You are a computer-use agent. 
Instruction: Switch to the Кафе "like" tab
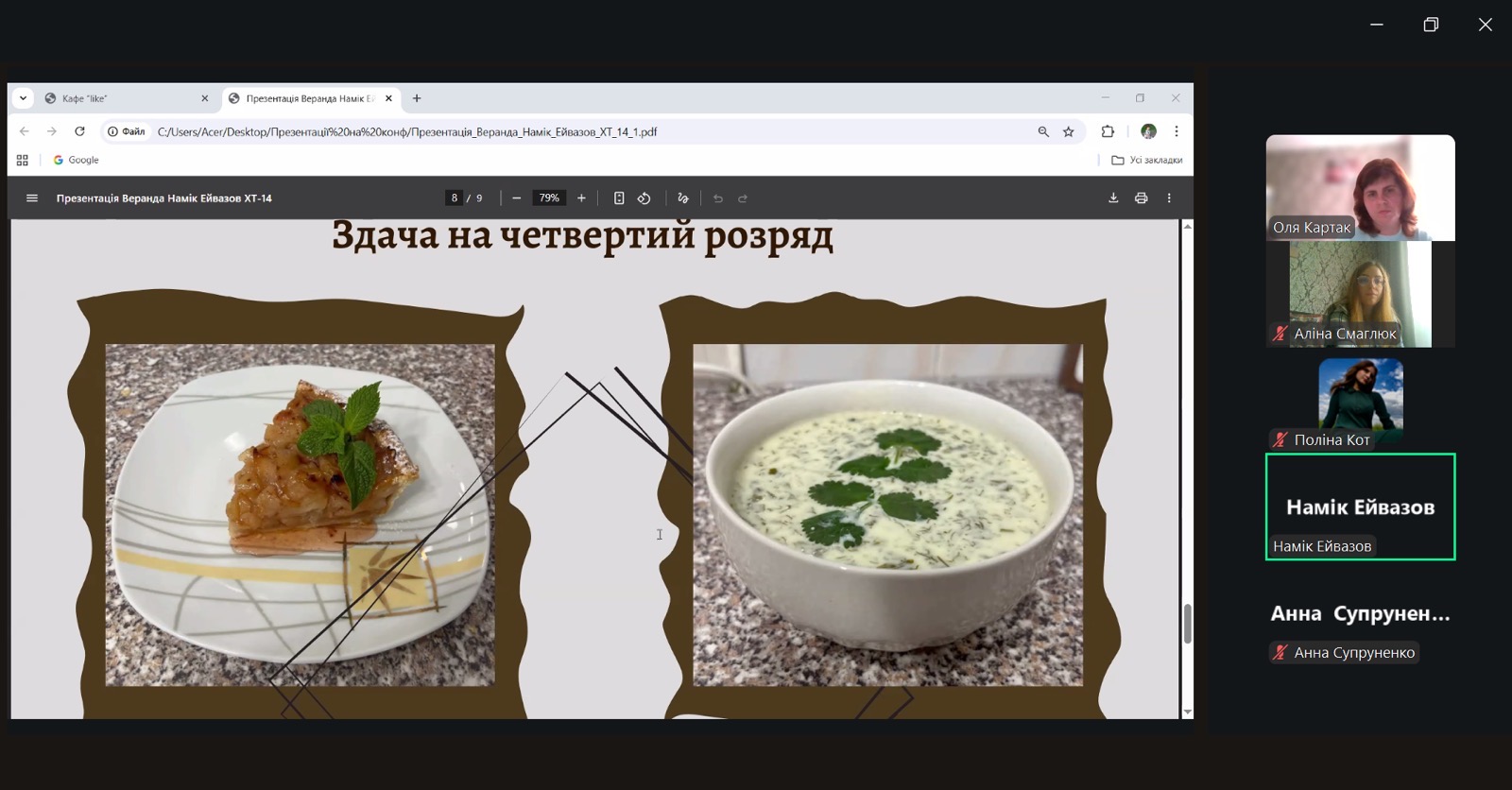tap(123, 98)
